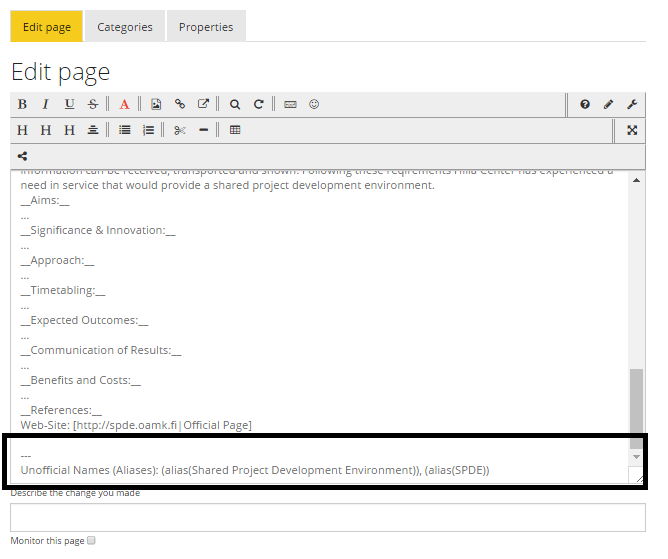Switch to Edit page tab
This screenshot has height=559, width=668.
coord(46,27)
